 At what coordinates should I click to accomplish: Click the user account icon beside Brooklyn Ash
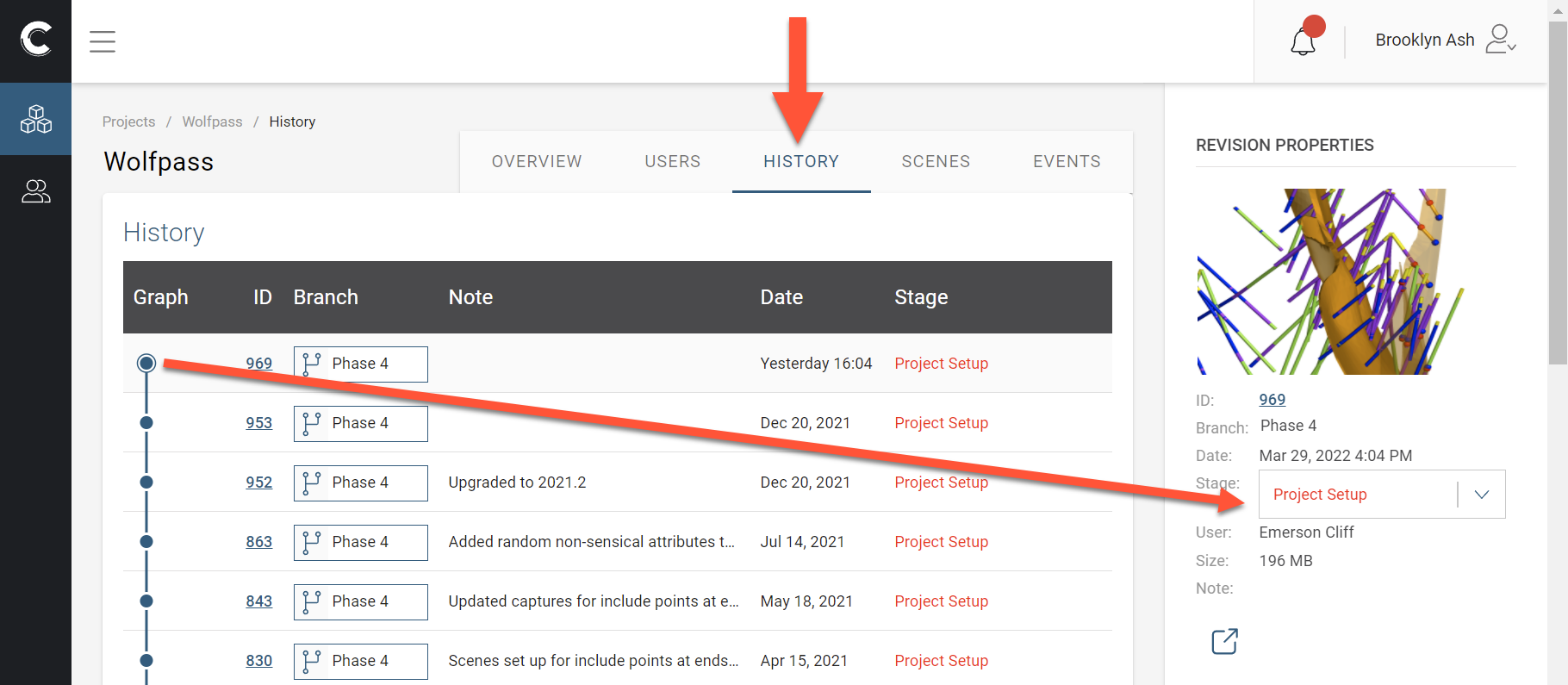tap(1500, 40)
